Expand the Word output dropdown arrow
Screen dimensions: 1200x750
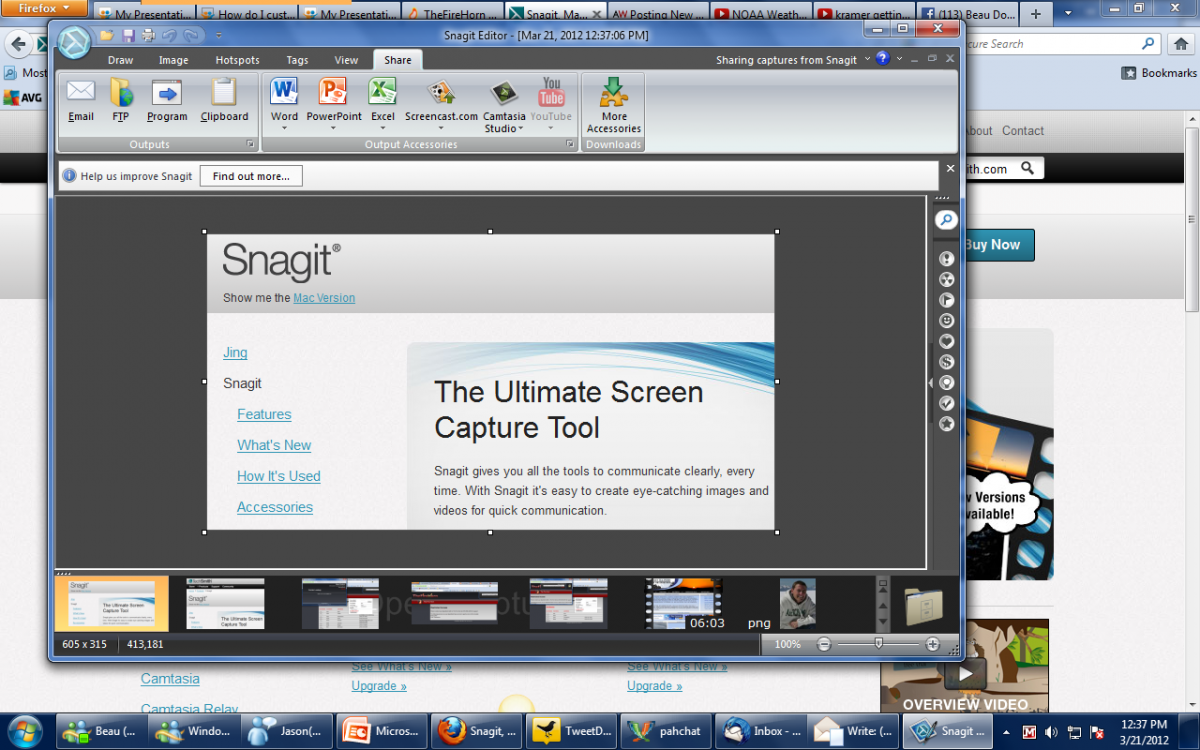284,129
